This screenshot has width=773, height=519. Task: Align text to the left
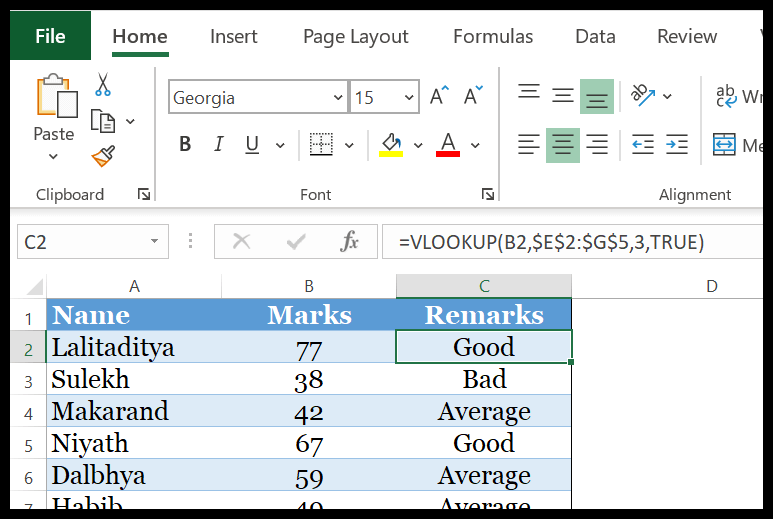(529, 145)
